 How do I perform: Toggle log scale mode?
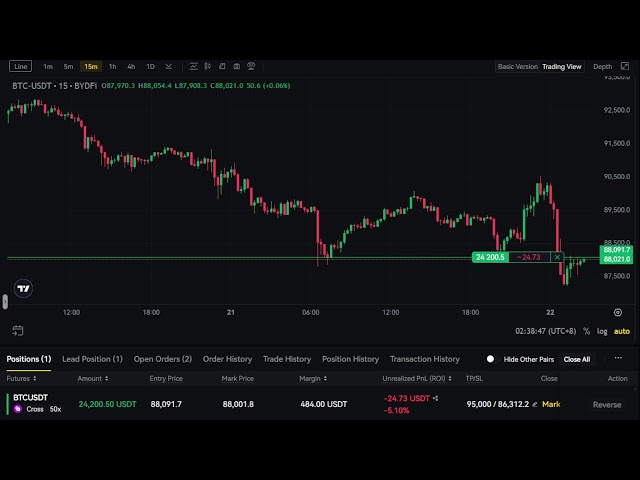[x=602, y=331]
